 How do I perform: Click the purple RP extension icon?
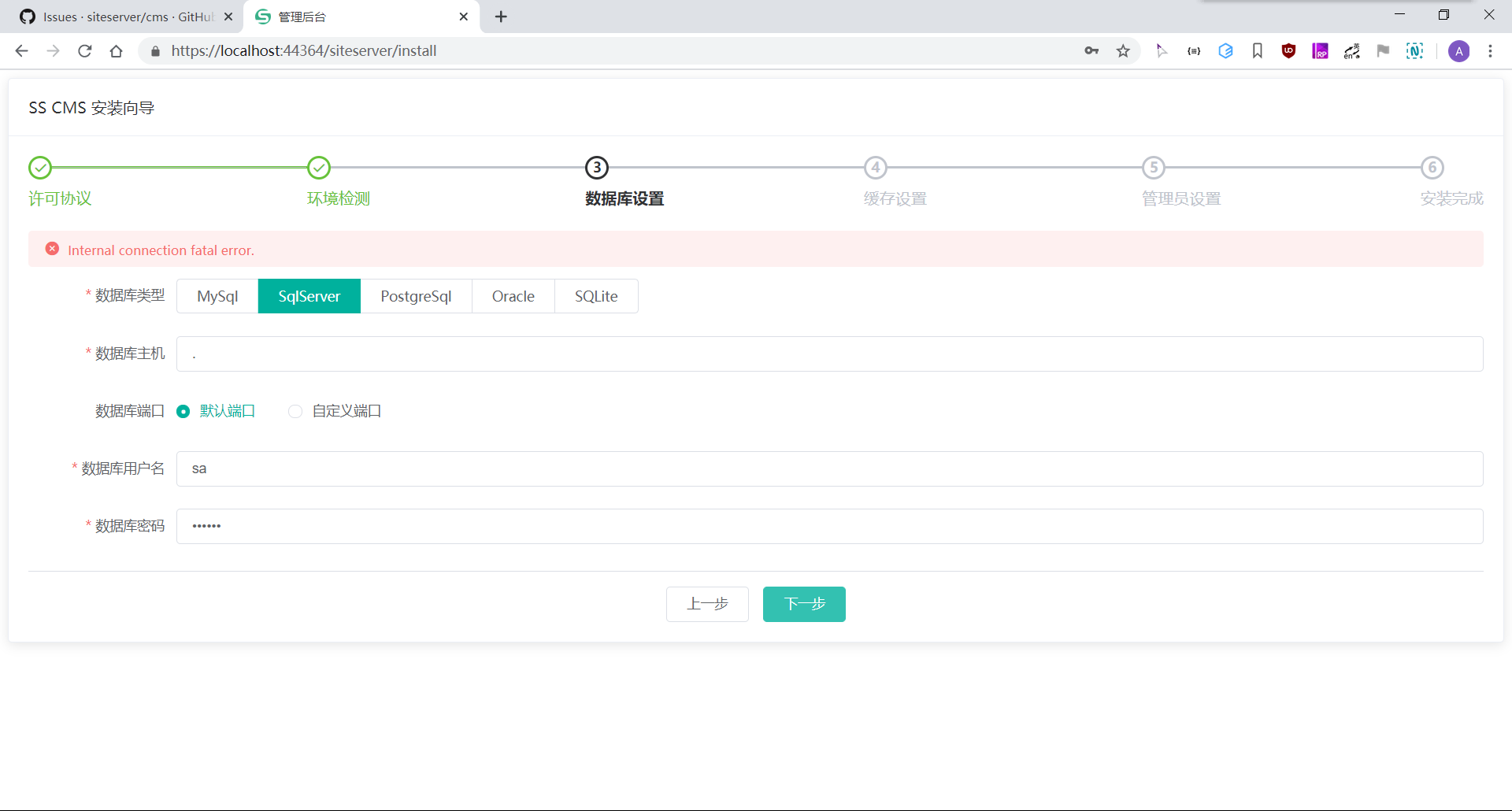1320,51
